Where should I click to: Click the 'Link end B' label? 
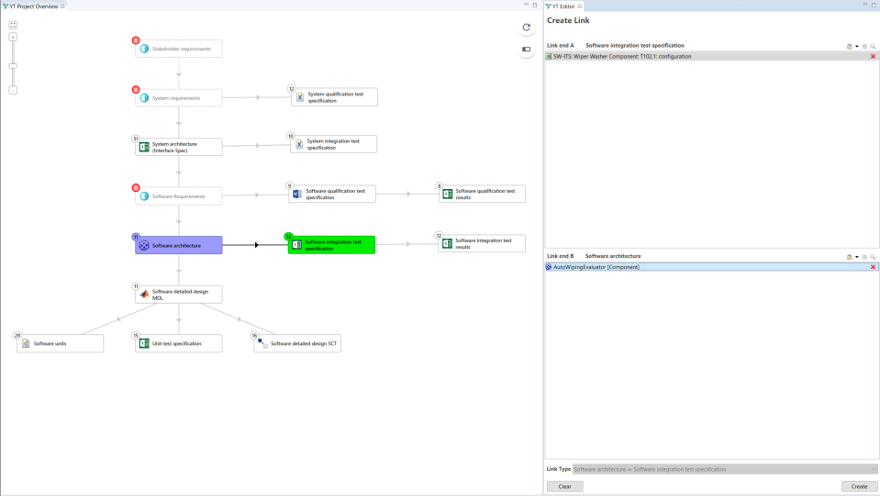coord(561,256)
